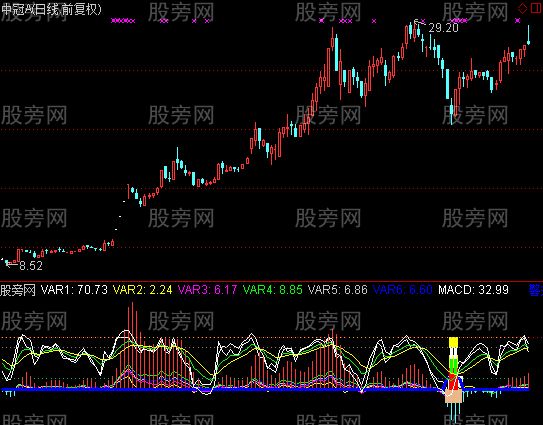Select the blue VAR6: 6.60 value

click(402, 290)
